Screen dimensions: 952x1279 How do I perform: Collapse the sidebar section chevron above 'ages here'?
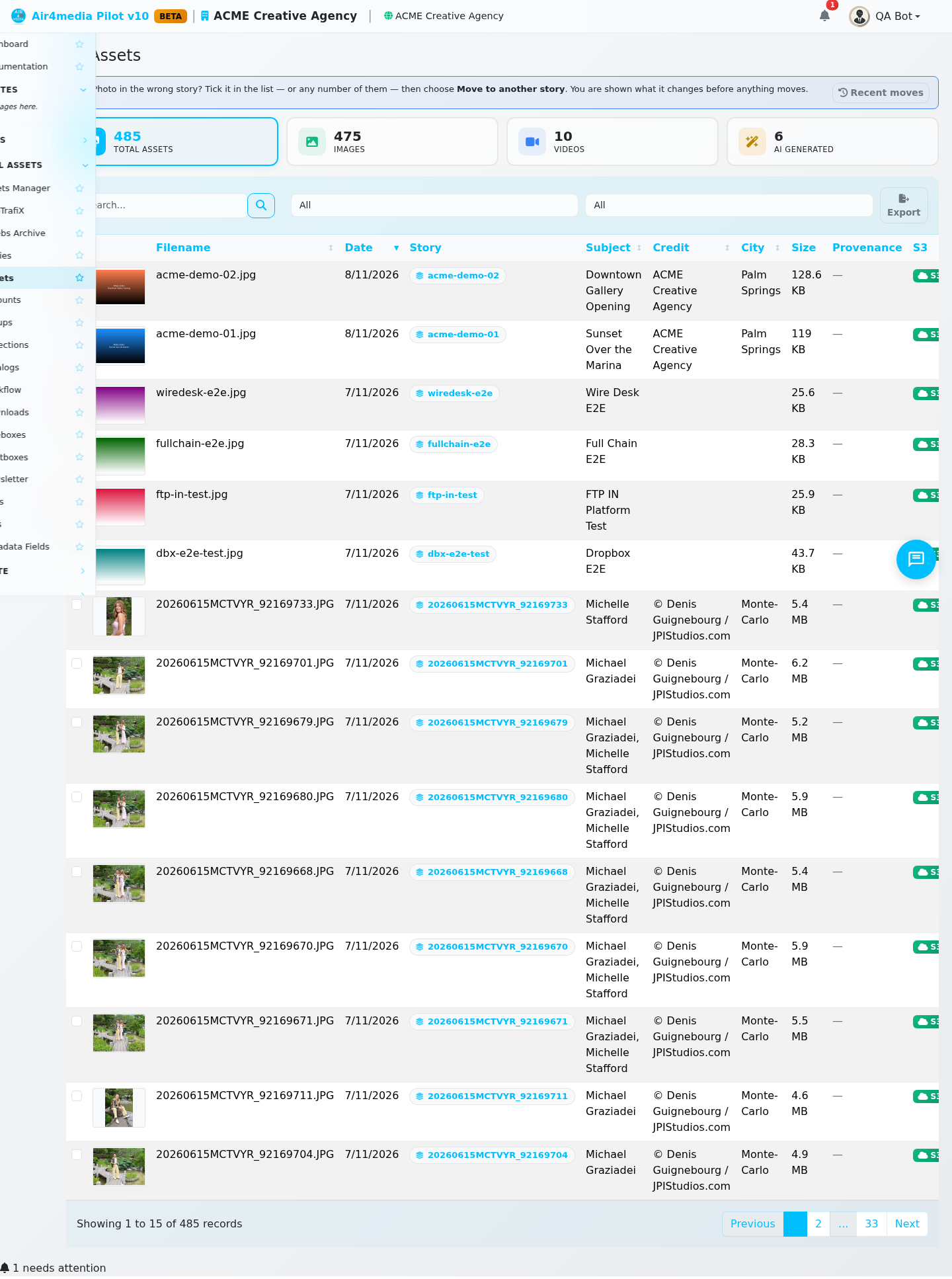point(83,90)
